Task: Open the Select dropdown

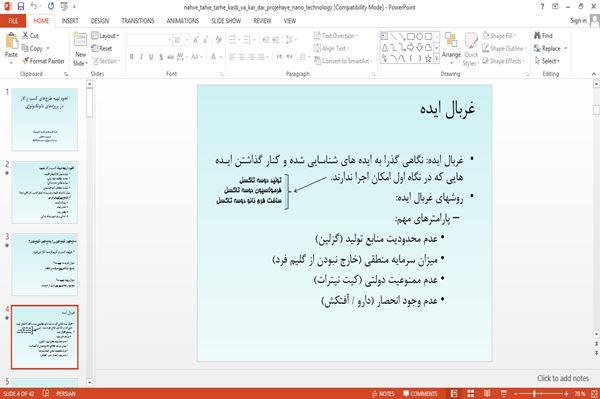Action: 547,61
